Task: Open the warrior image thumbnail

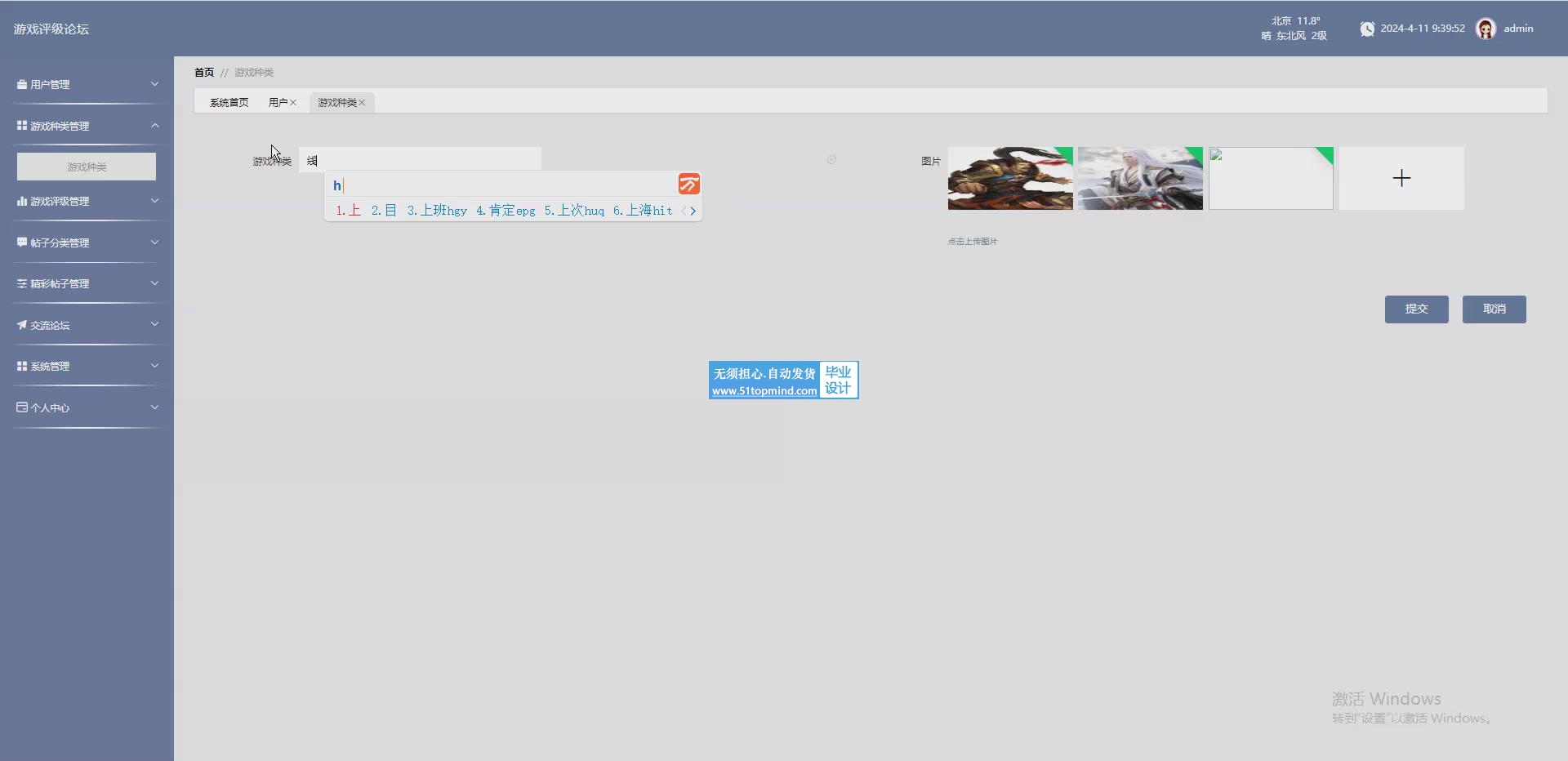Action: (1010, 178)
